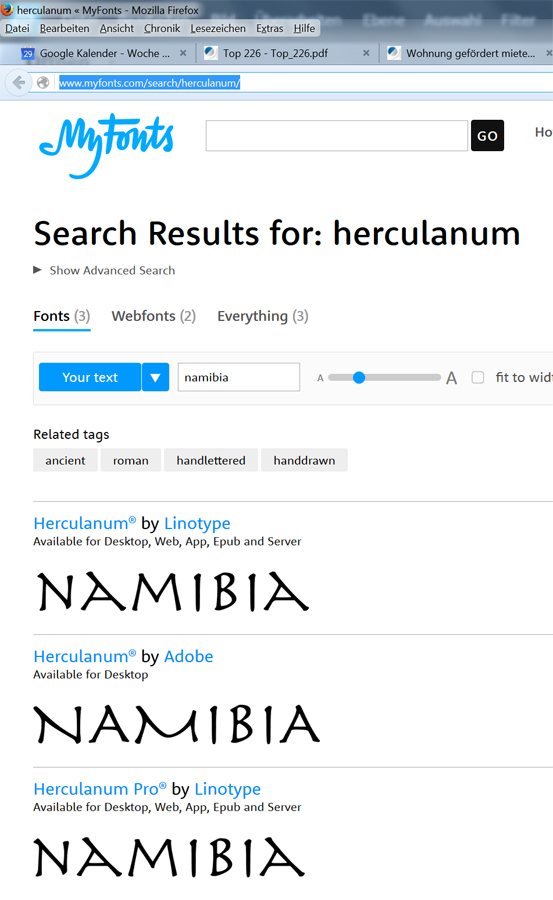Click the Google Kalender tab calendar icon
This screenshot has width=553, height=900.
click(28, 53)
